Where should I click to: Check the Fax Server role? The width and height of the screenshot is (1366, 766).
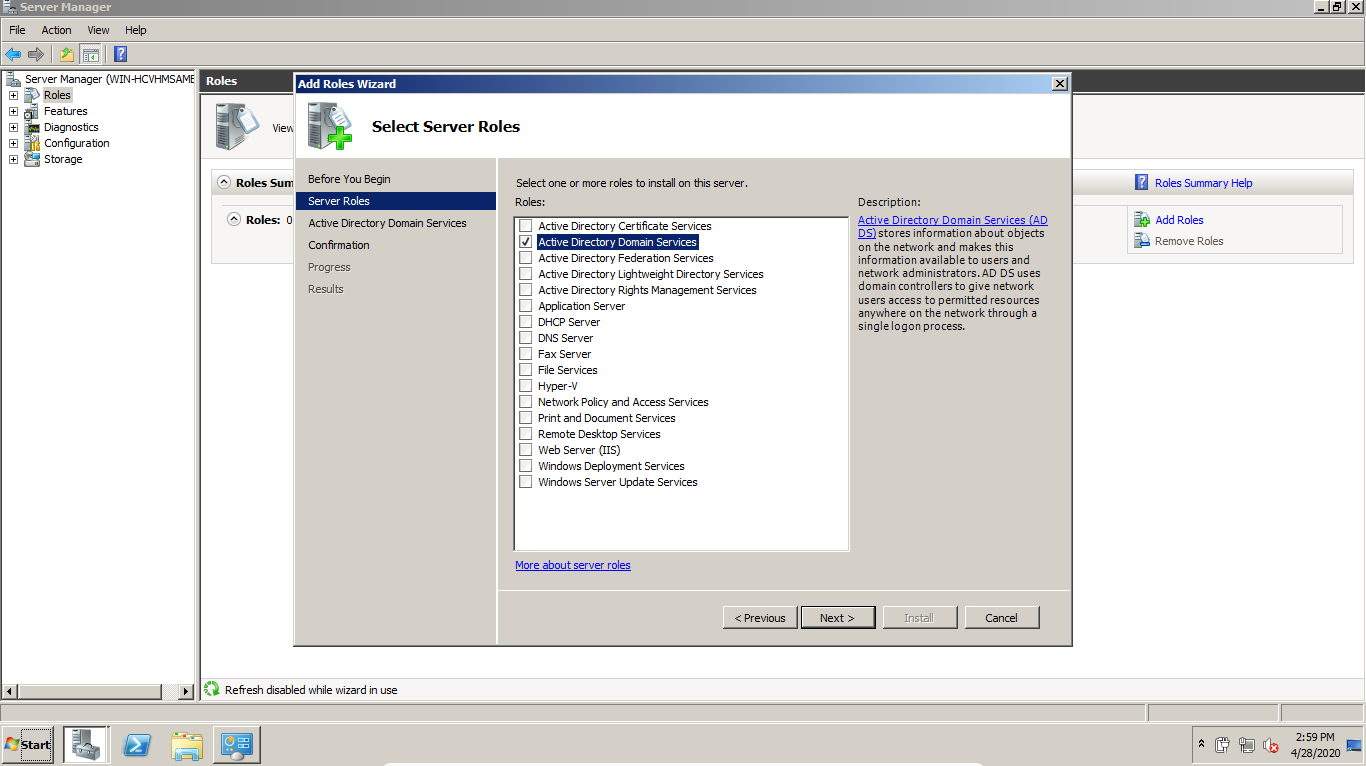526,354
